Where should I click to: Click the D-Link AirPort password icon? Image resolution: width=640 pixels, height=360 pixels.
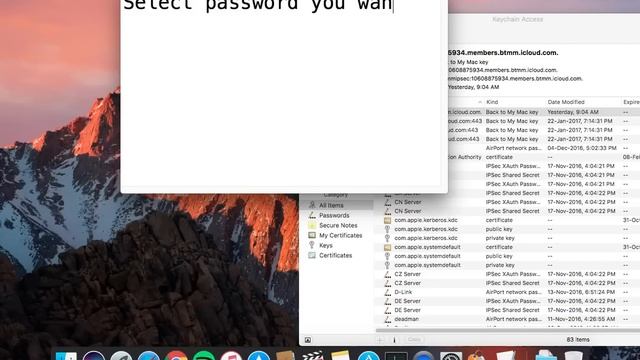[x=387, y=292]
